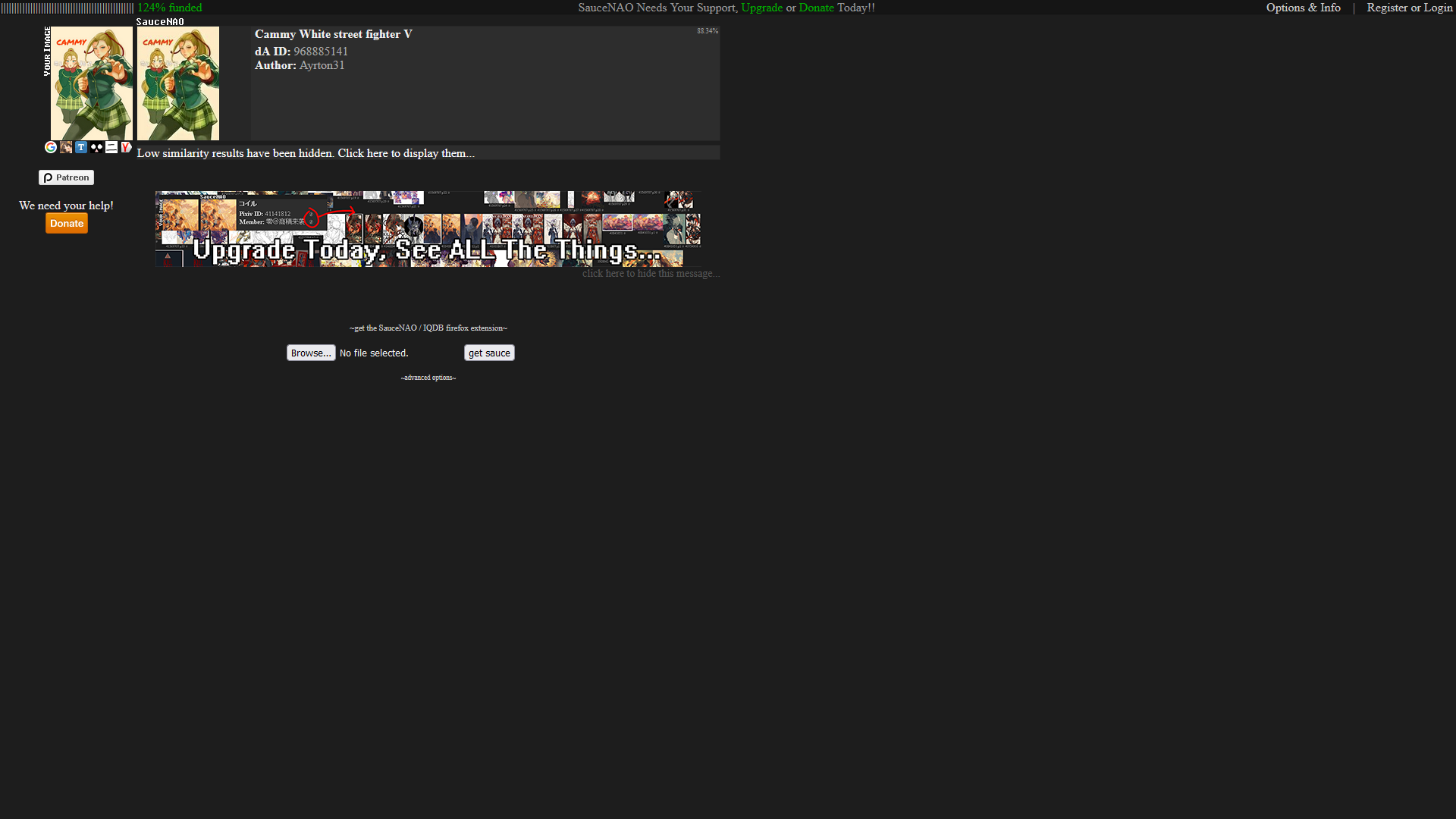Open author Ayrton31's profile link
The image size is (1456, 819).
coord(322,65)
